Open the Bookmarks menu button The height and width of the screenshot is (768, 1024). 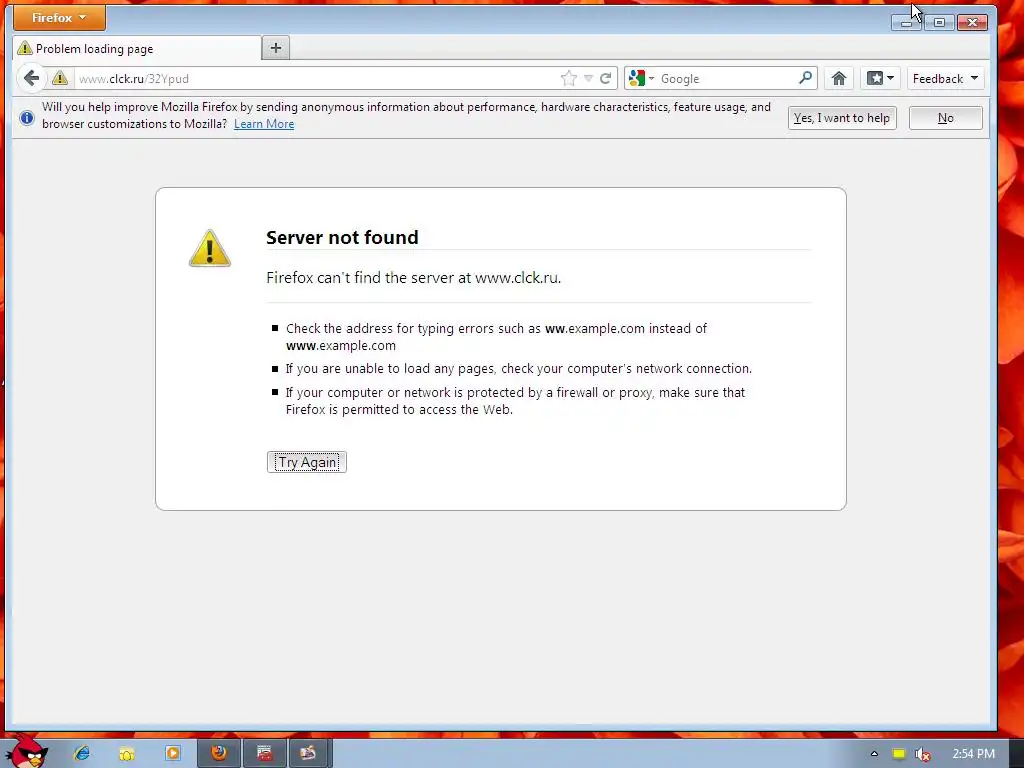pyautogui.click(x=881, y=78)
